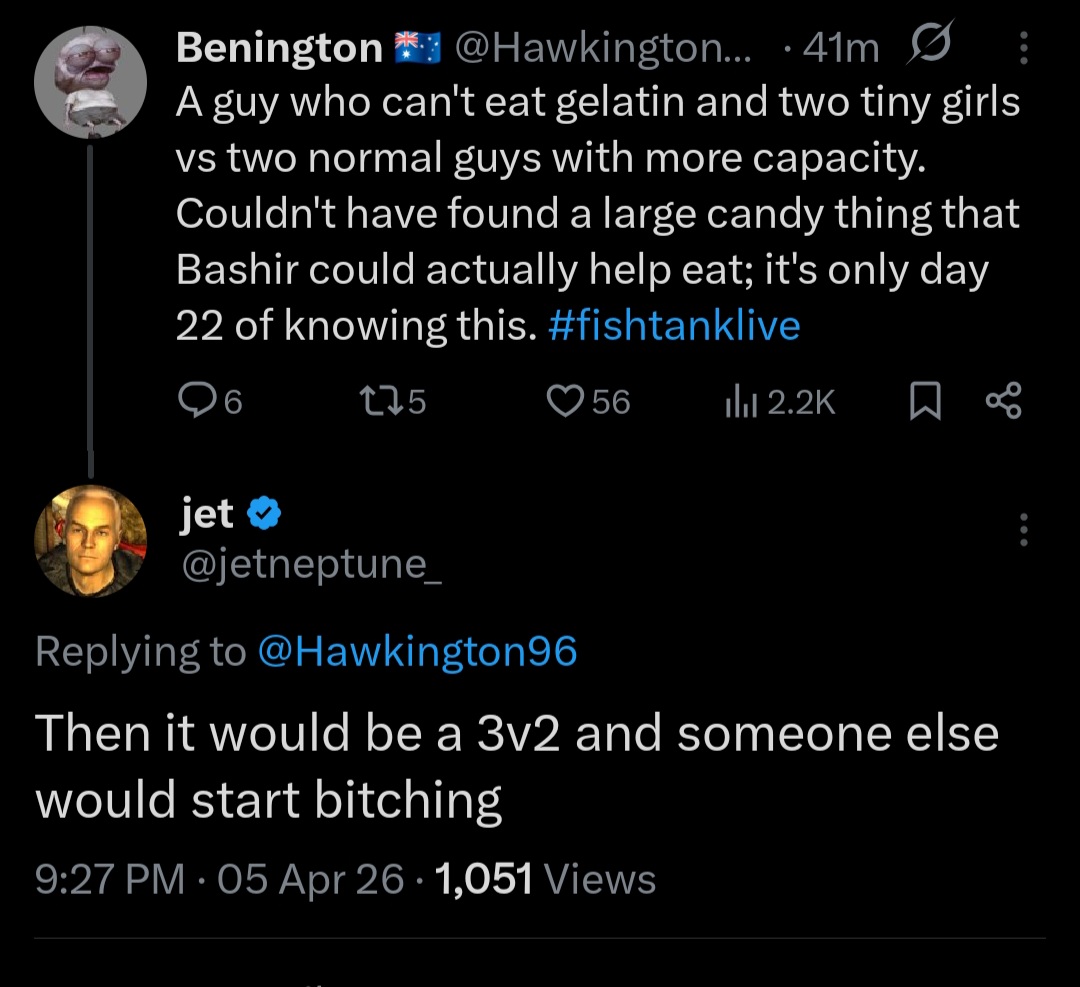Like Benington's tweet with the heart
The height and width of the screenshot is (987, 1080).
click(x=565, y=401)
